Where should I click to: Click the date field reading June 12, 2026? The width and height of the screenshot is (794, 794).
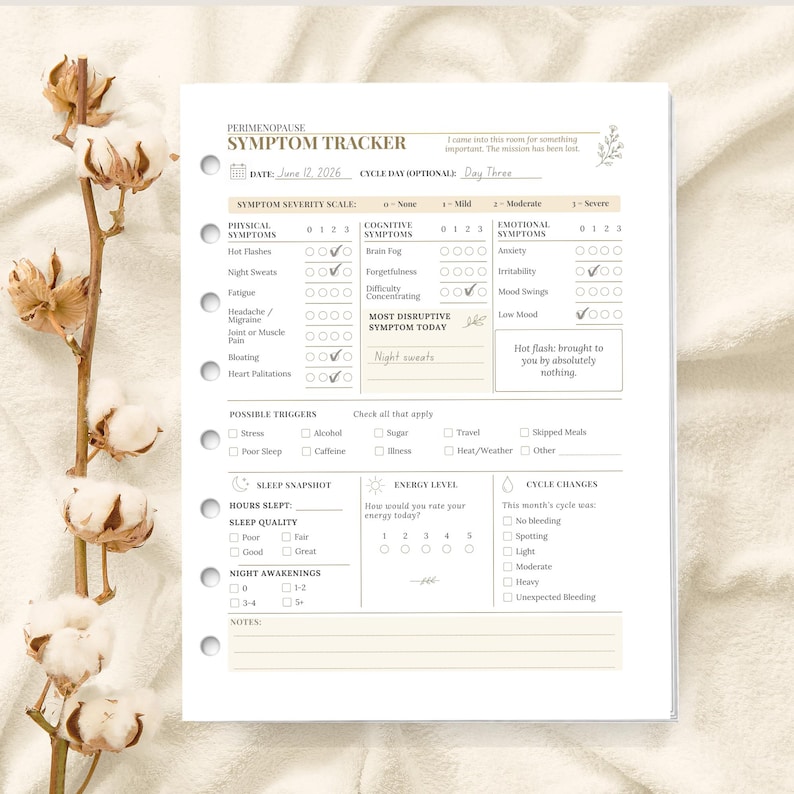pyautogui.click(x=313, y=173)
